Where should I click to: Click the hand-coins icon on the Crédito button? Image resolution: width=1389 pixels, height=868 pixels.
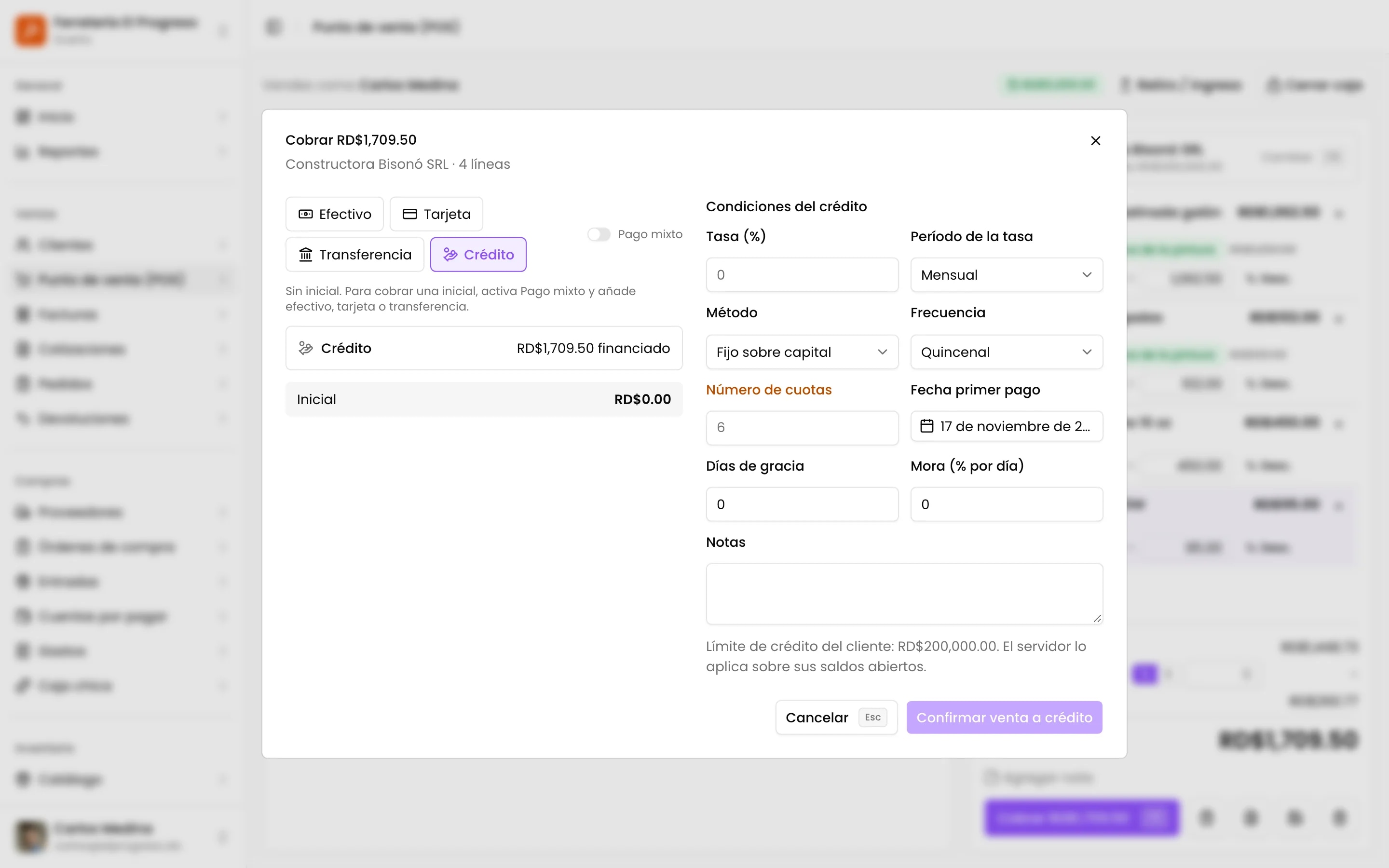pos(450,254)
